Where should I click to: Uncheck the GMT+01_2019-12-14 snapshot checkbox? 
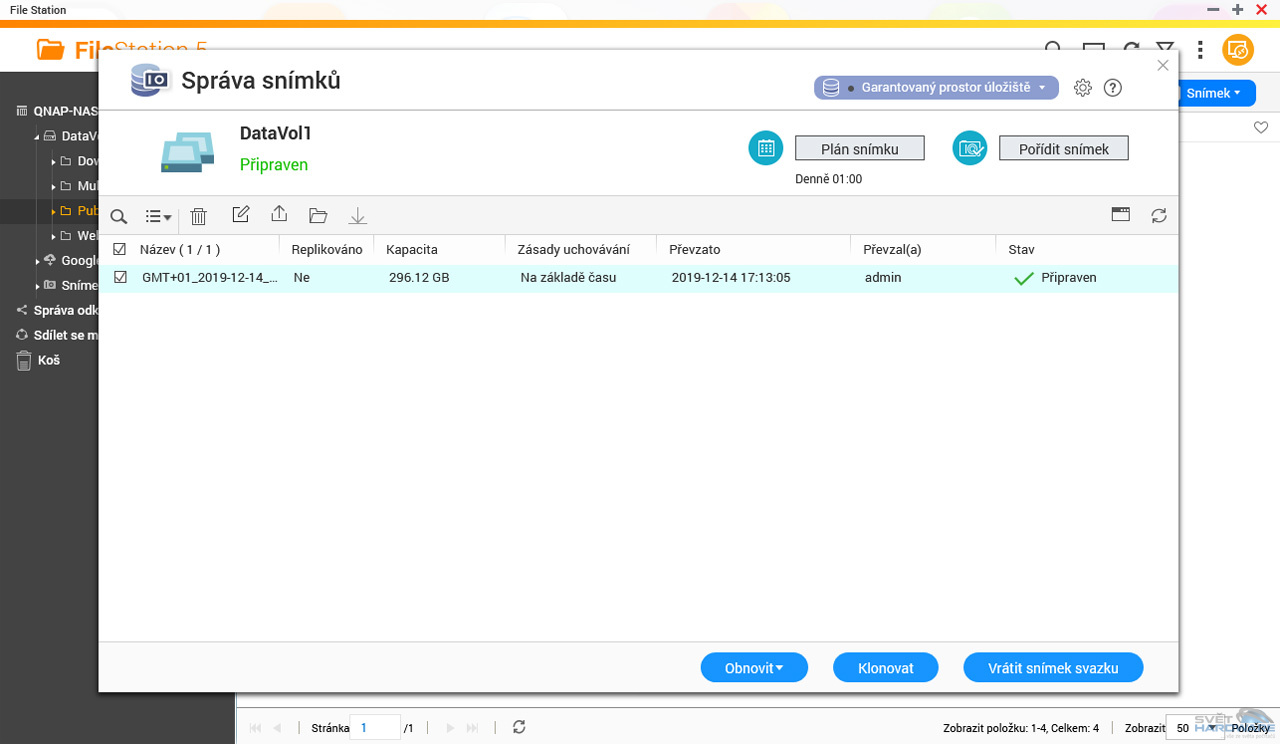click(x=120, y=277)
